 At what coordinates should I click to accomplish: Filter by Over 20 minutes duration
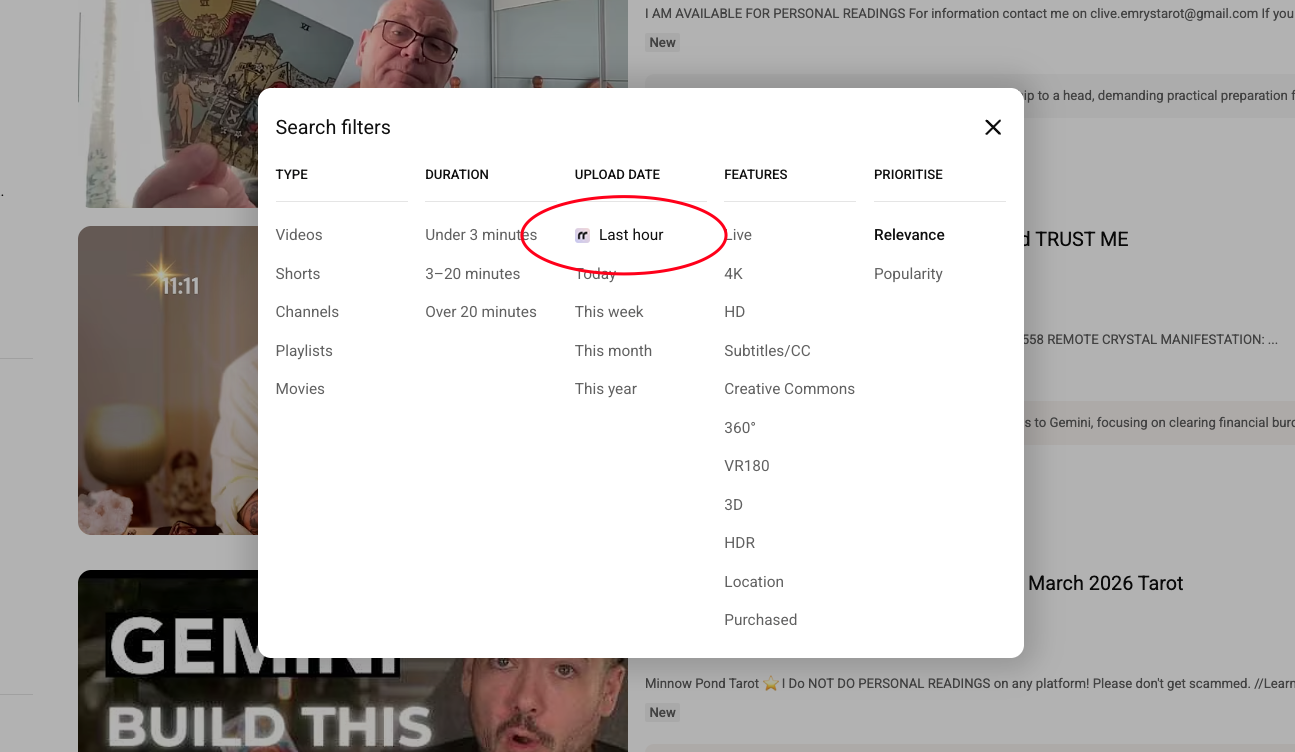(x=481, y=311)
